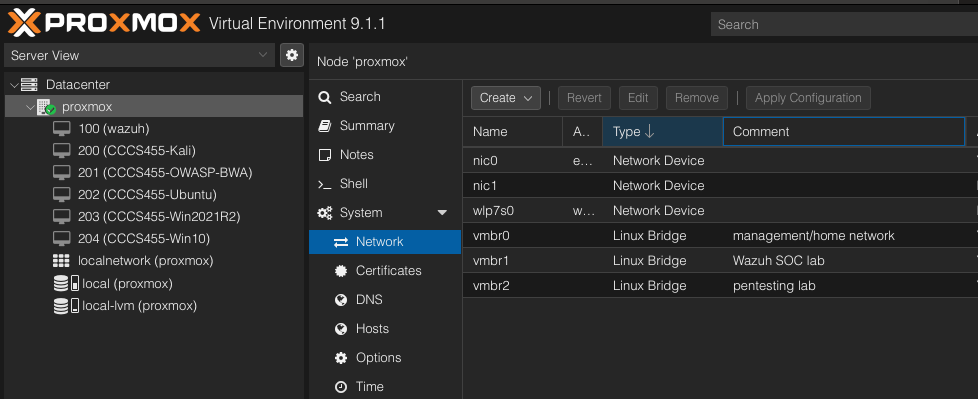This screenshot has width=978, height=399.
Task: Click monitor icon of 203 (CCCS455-Win2021R2)
Action: [x=61, y=217]
